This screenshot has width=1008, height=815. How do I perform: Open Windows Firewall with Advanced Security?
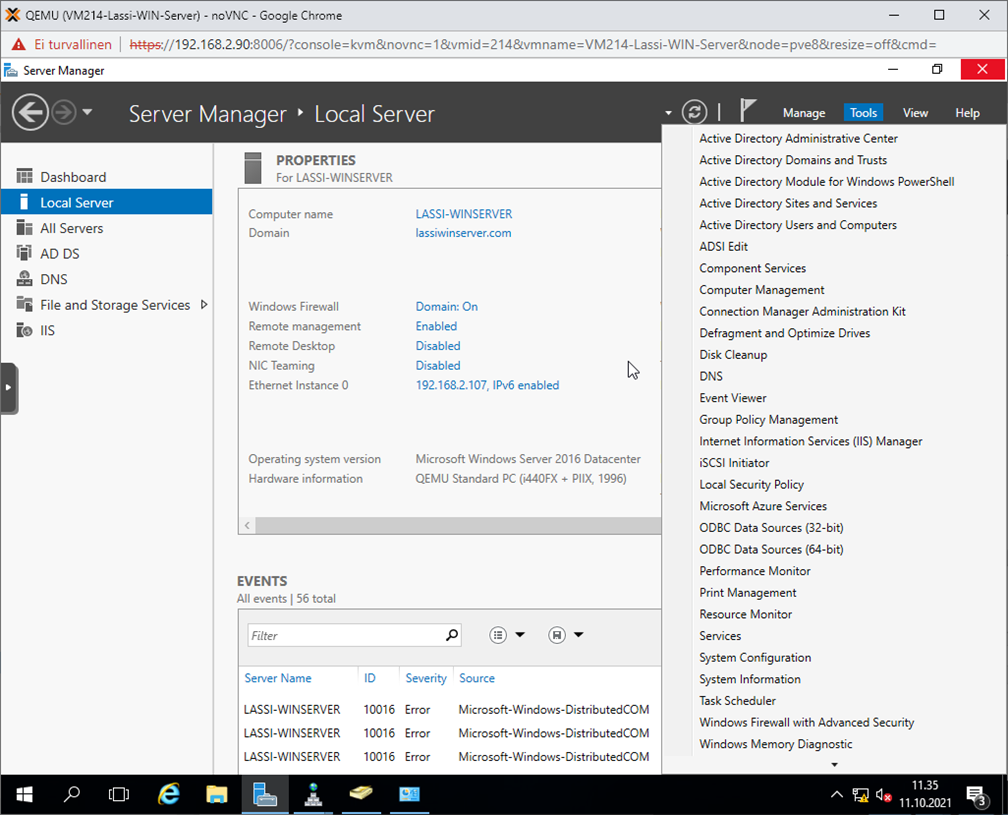(x=806, y=722)
